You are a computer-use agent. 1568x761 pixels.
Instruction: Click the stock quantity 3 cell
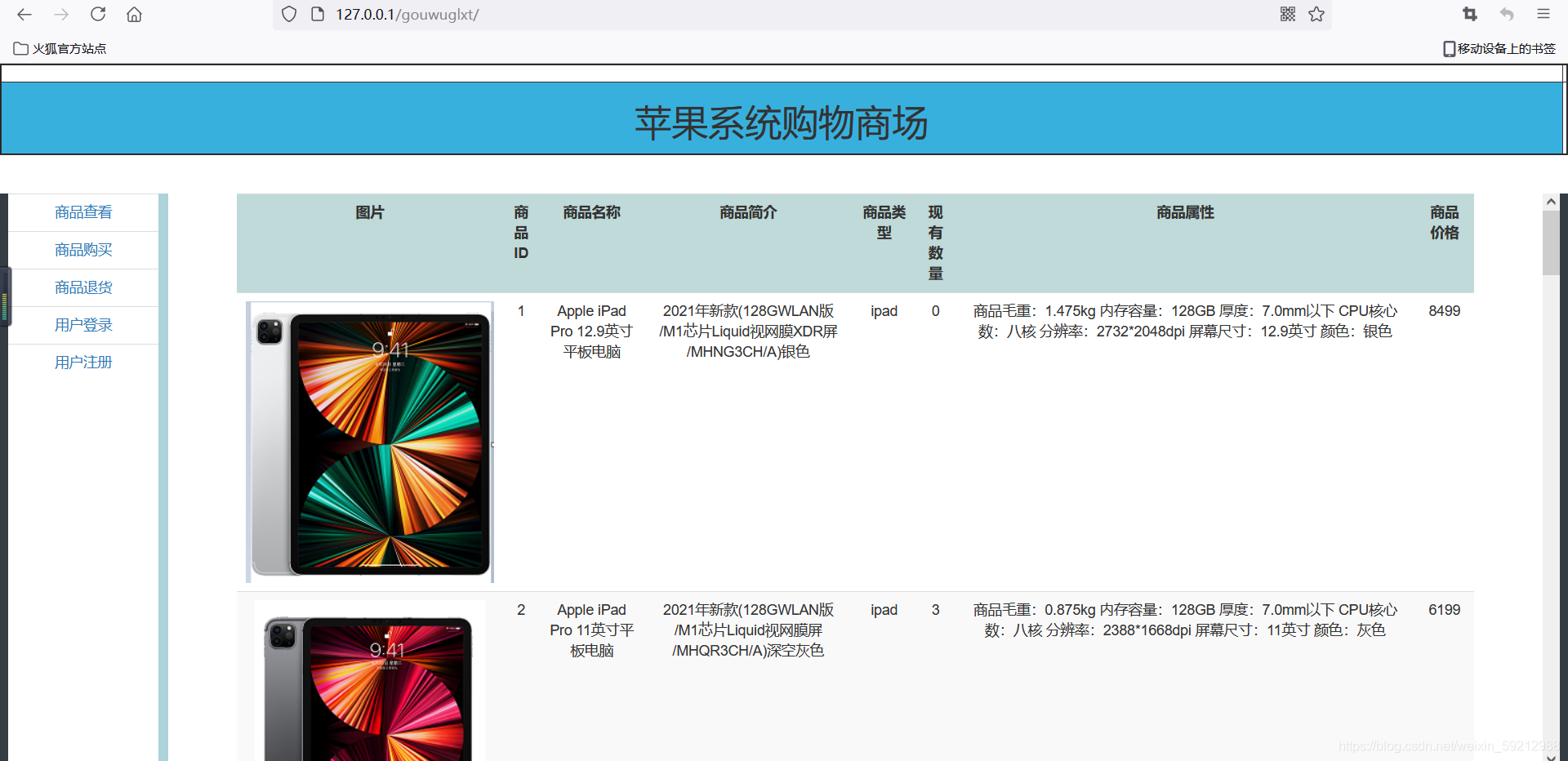click(936, 610)
